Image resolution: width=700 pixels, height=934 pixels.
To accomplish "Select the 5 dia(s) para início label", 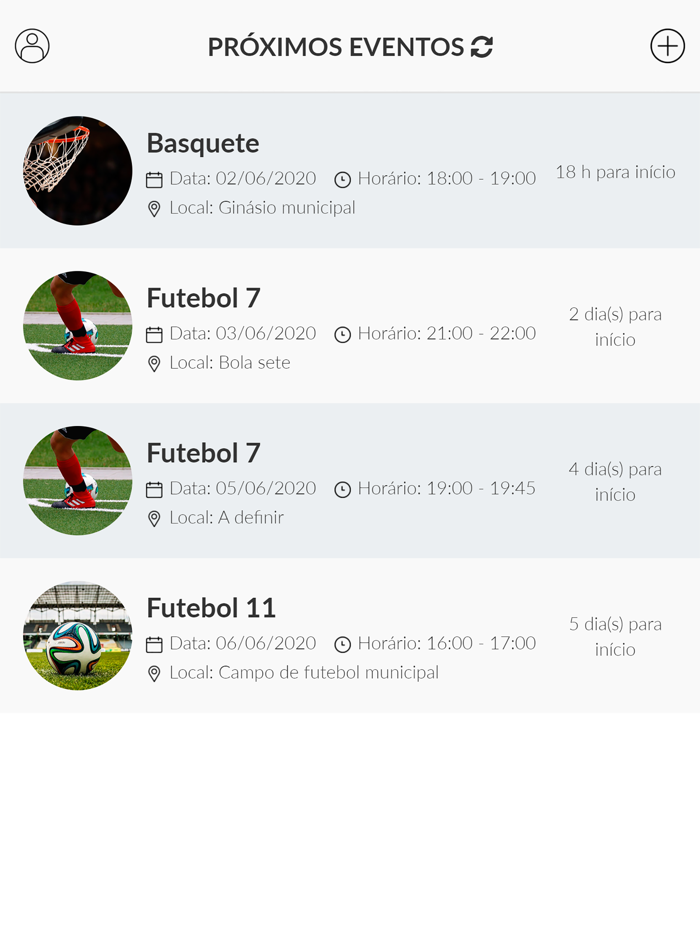I will (614, 637).
